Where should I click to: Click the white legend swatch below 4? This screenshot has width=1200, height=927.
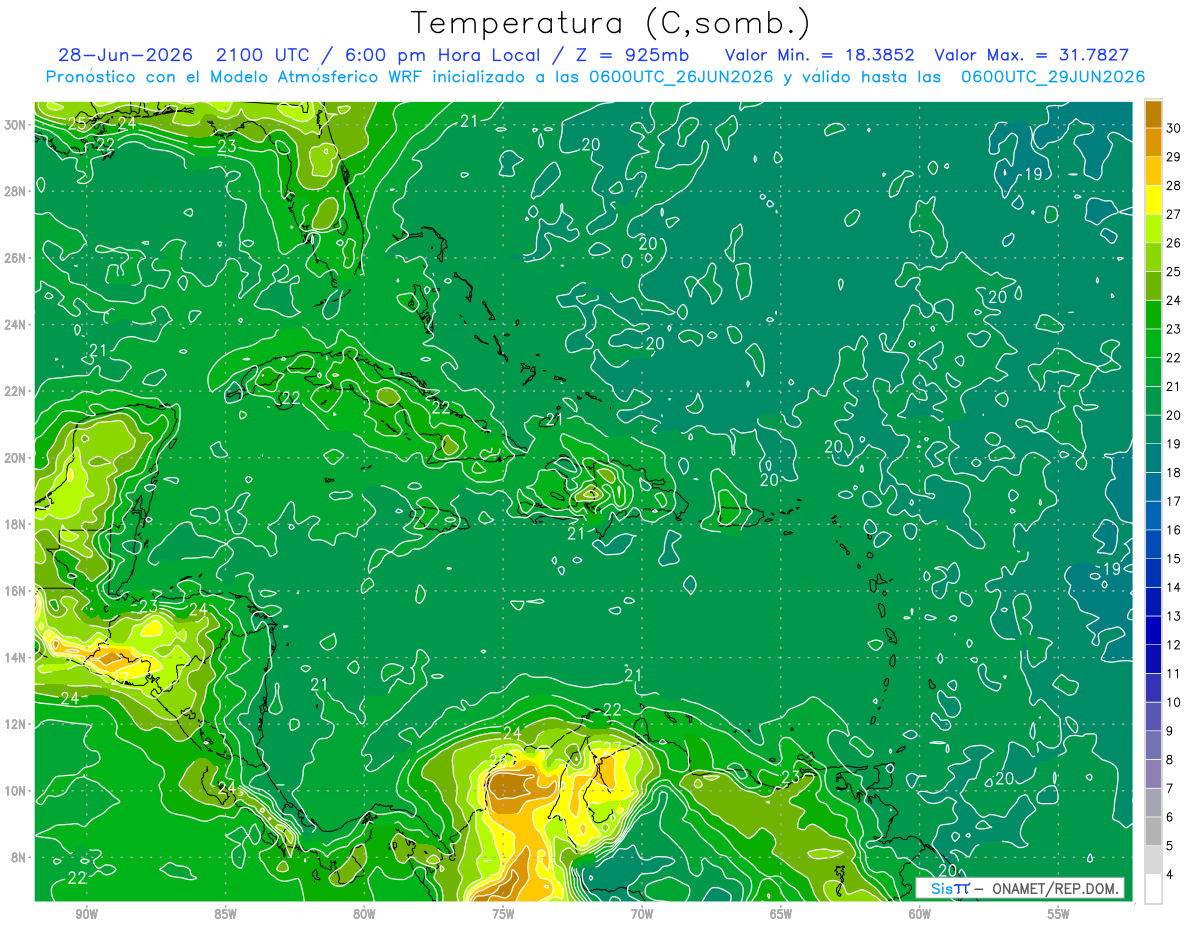point(1153,889)
